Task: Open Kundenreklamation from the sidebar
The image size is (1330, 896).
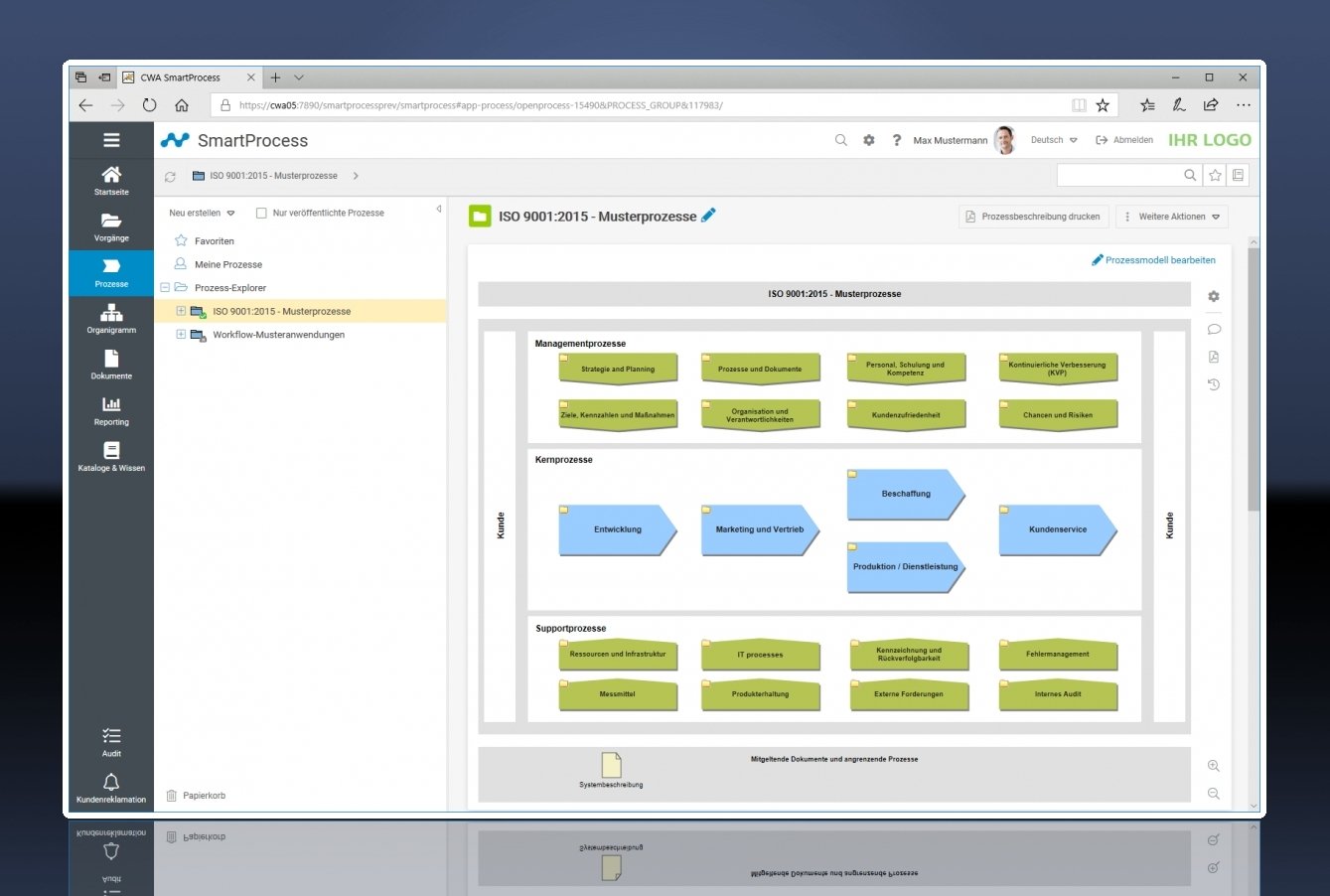Action: (110, 788)
